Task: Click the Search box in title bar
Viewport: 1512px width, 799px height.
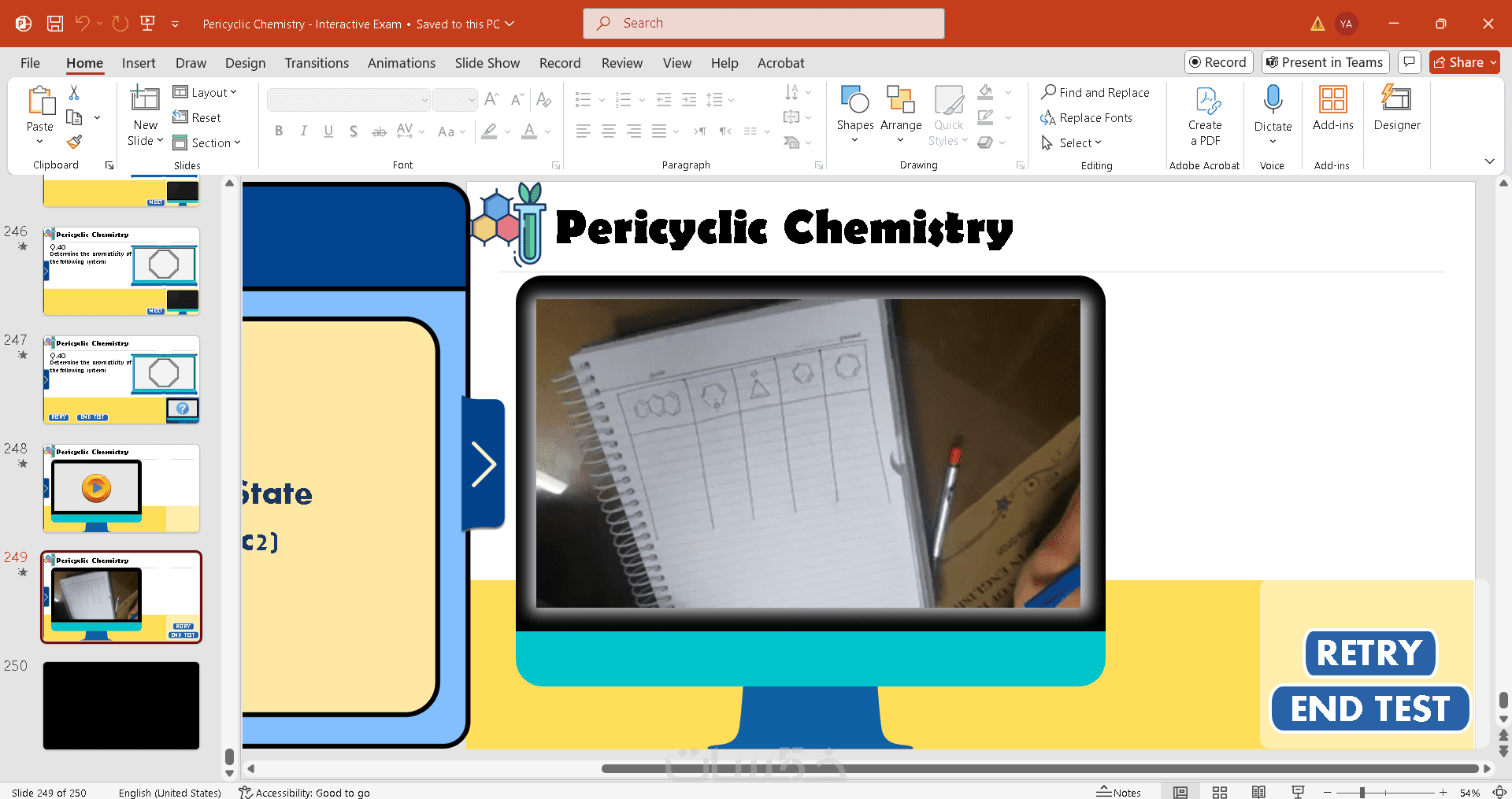Action: 764,24
